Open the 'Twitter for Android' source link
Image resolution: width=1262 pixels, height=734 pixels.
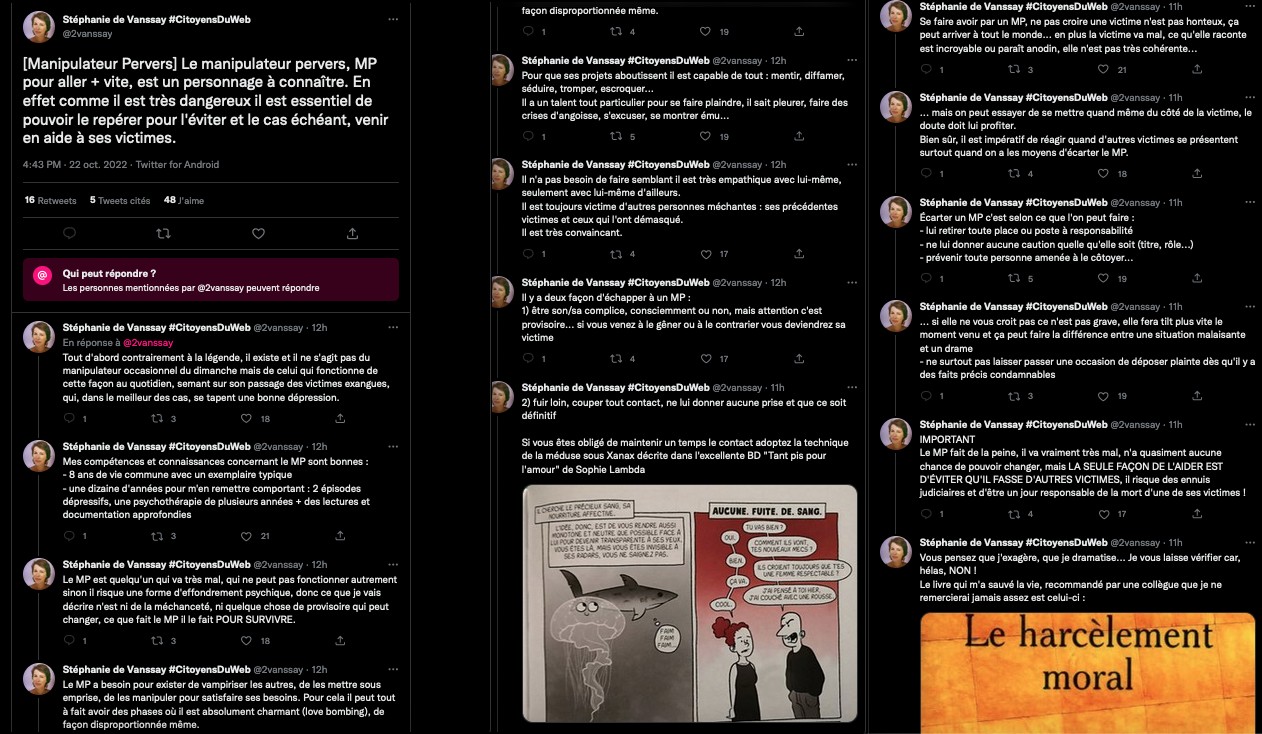(x=177, y=164)
